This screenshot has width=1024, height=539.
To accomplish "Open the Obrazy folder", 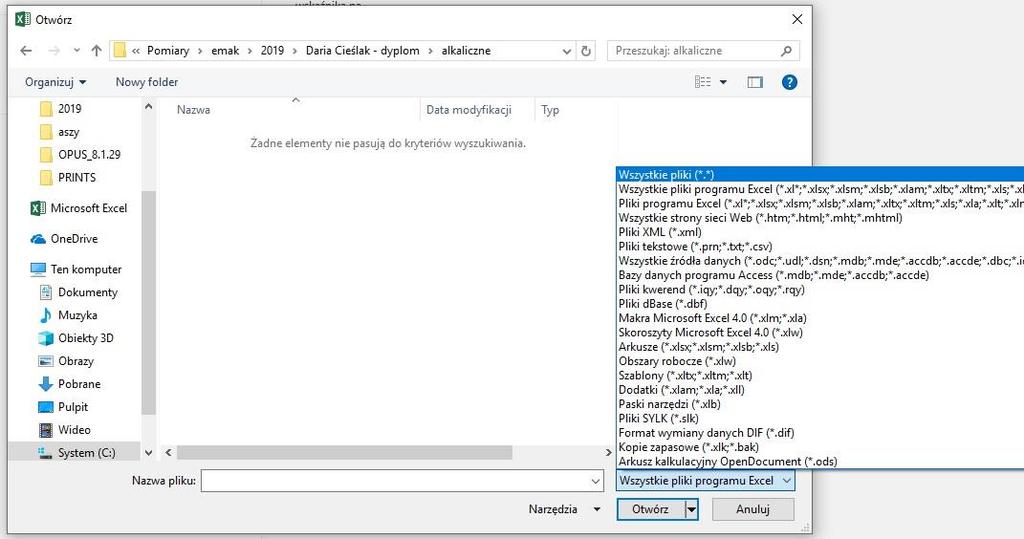I will coord(67,361).
